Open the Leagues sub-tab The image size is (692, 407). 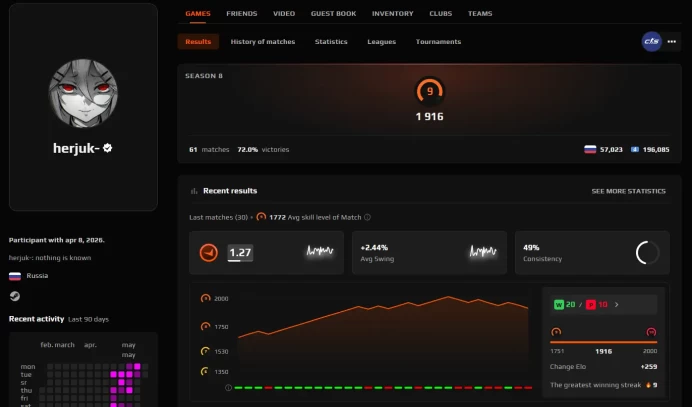click(381, 41)
